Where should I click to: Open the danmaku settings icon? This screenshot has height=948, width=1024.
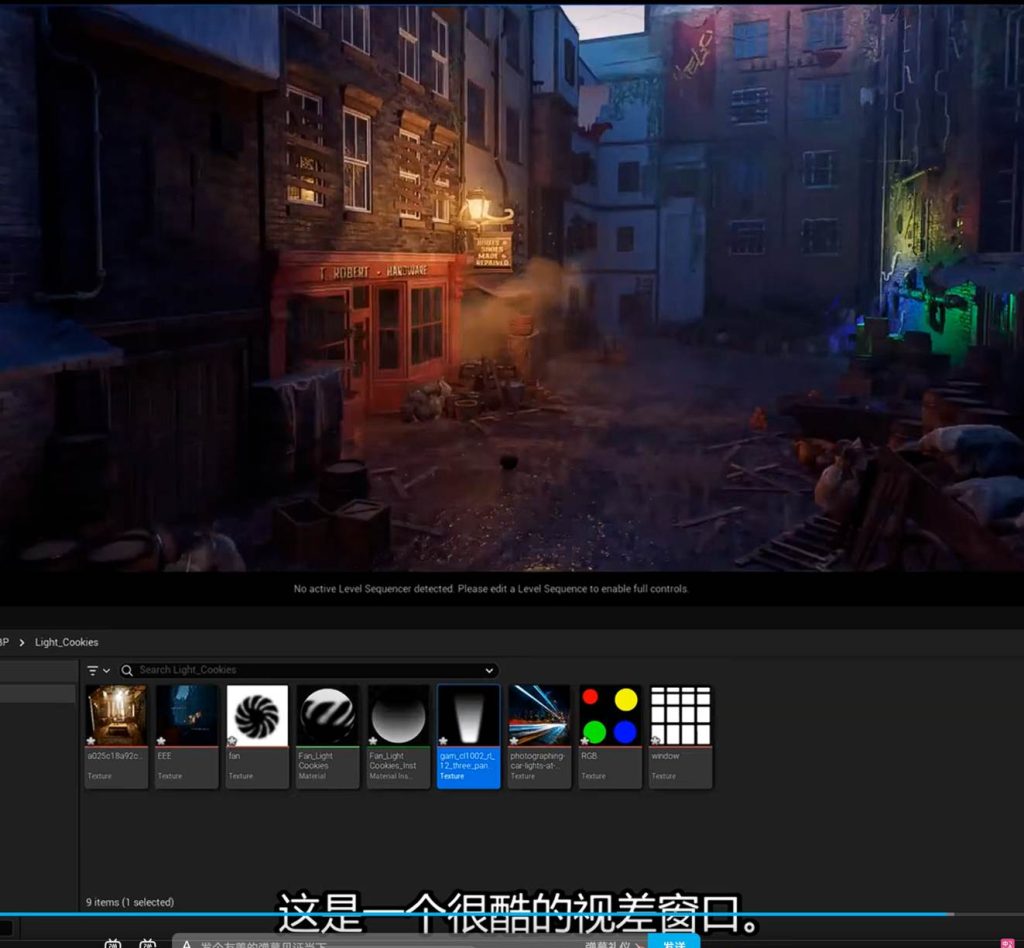148,943
